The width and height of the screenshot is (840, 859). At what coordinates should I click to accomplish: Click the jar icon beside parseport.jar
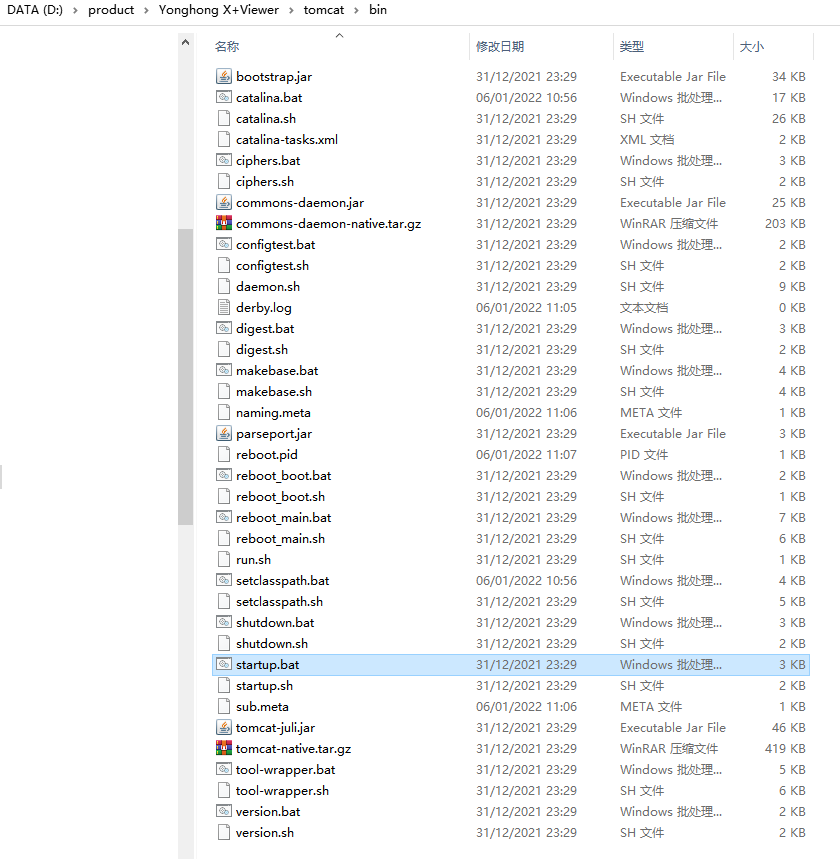pos(225,433)
